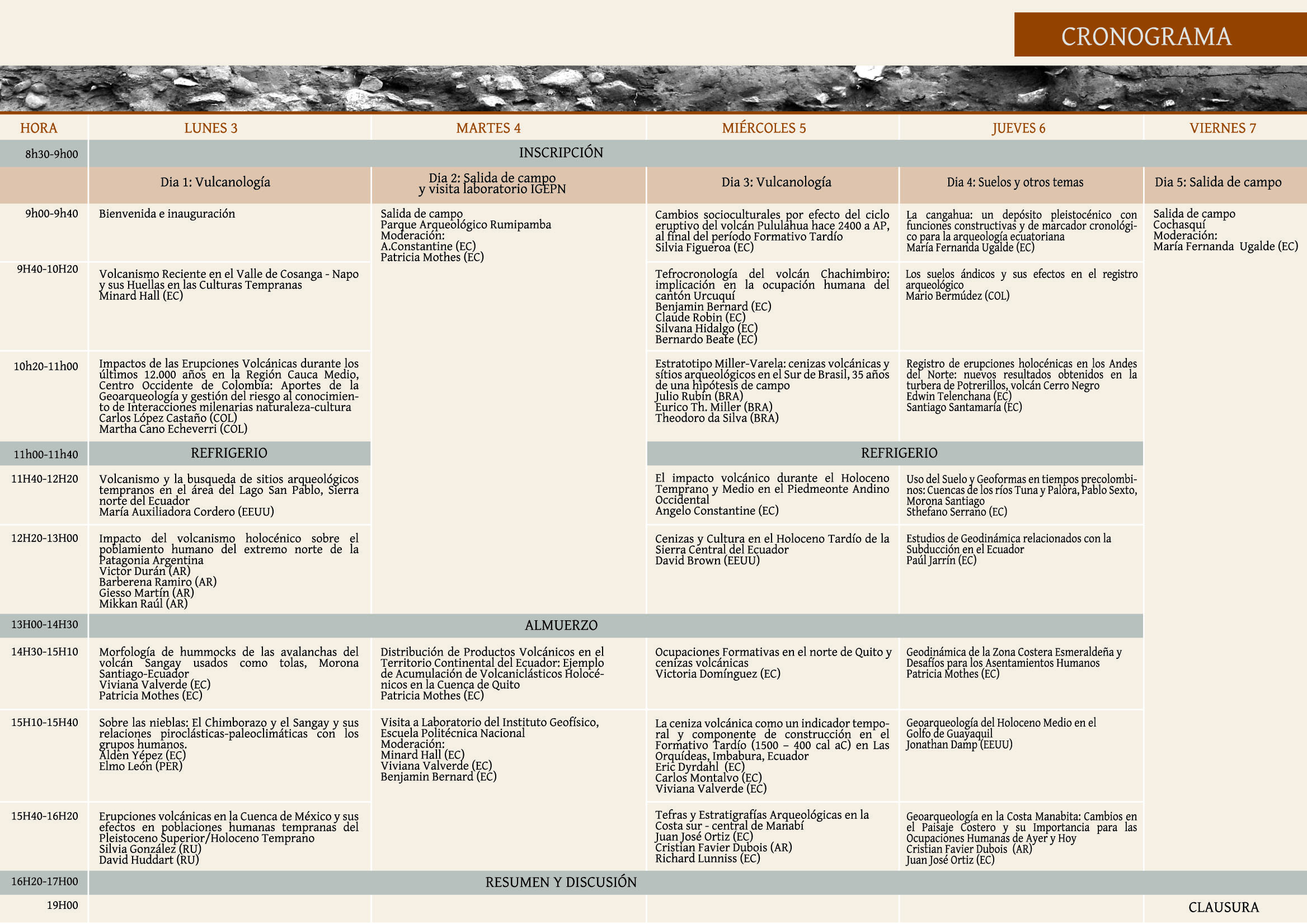Click 'Jonathan Damp (EEUU)' speaker name
This screenshot has width=1307, height=924.
tap(959, 745)
